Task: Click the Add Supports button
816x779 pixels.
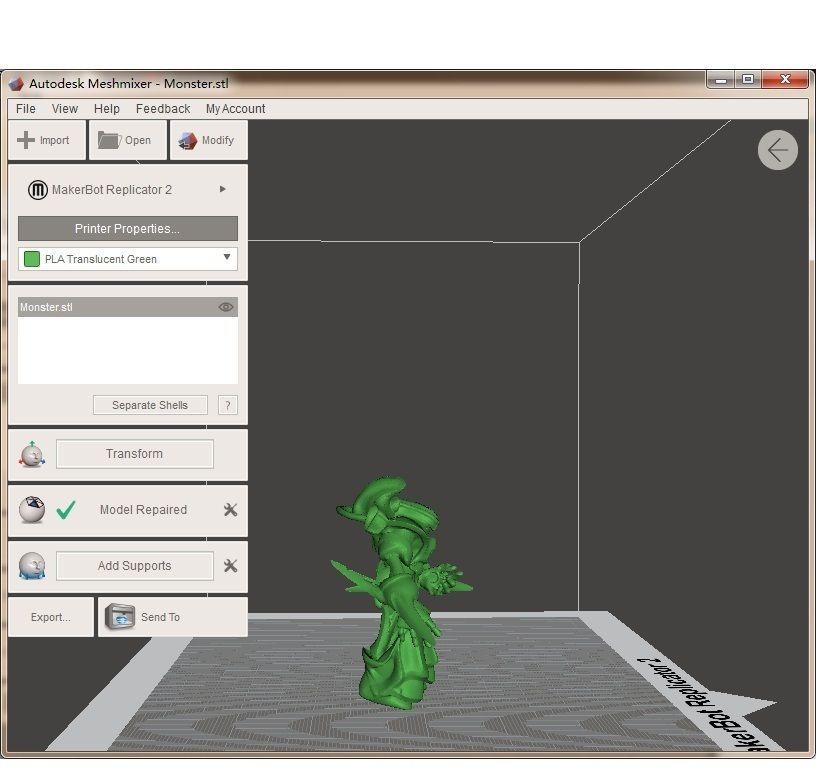Action: [x=135, y=566]
